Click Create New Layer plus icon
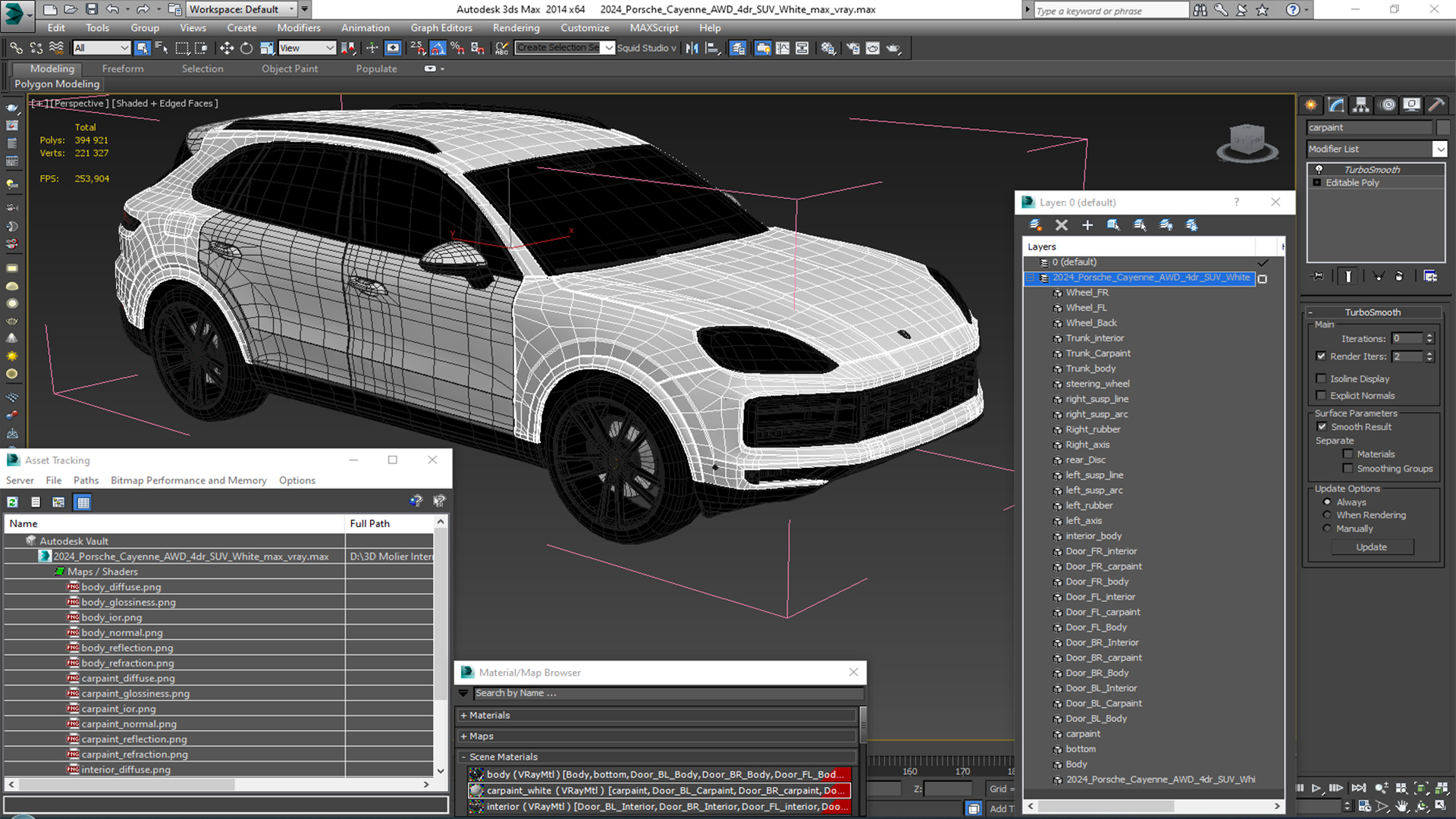Screen dimensions: 1456x819 point(1087,225)
